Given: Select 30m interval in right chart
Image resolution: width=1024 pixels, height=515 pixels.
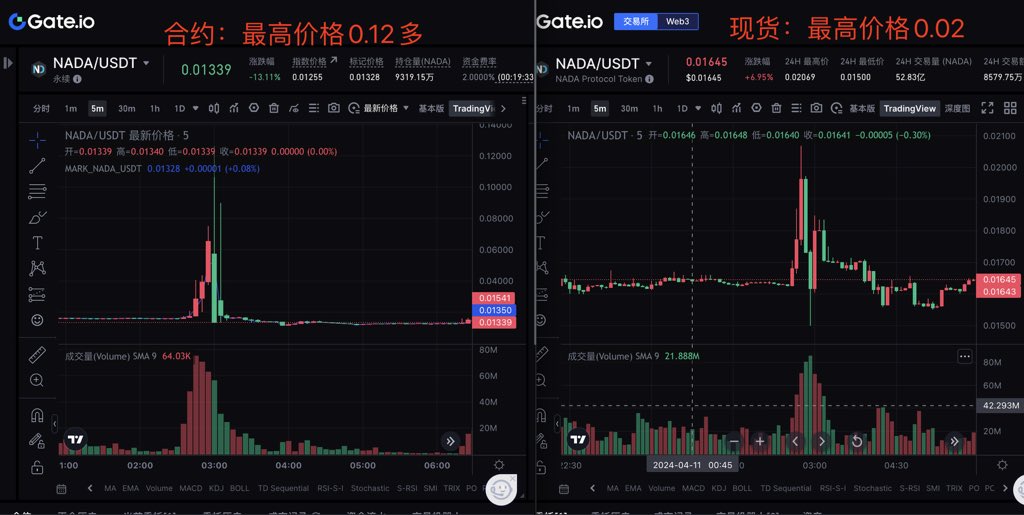Looking at the screenshot, I should (x=629, y=108).
